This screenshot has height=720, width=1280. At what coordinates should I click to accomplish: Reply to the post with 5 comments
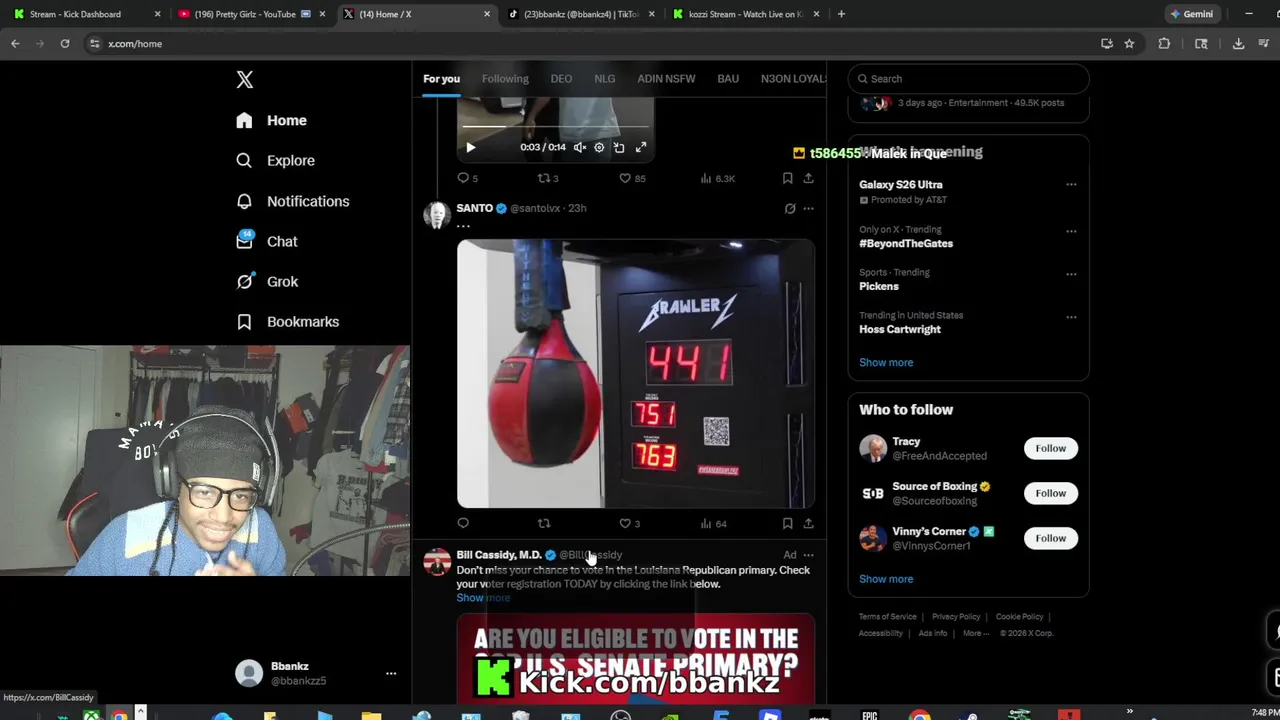pyautogui.click(x=467, y=178)
